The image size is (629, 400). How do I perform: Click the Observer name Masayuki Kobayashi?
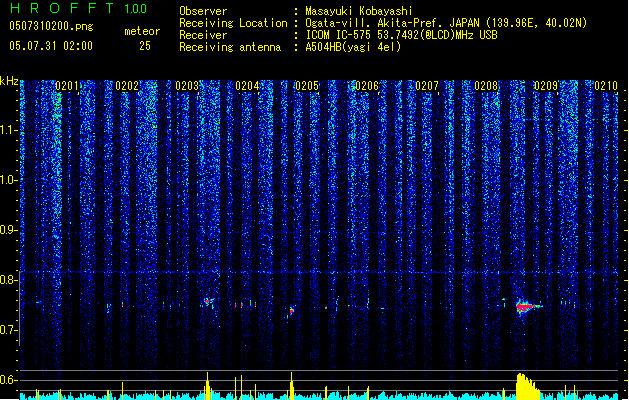tap(358, 11)
